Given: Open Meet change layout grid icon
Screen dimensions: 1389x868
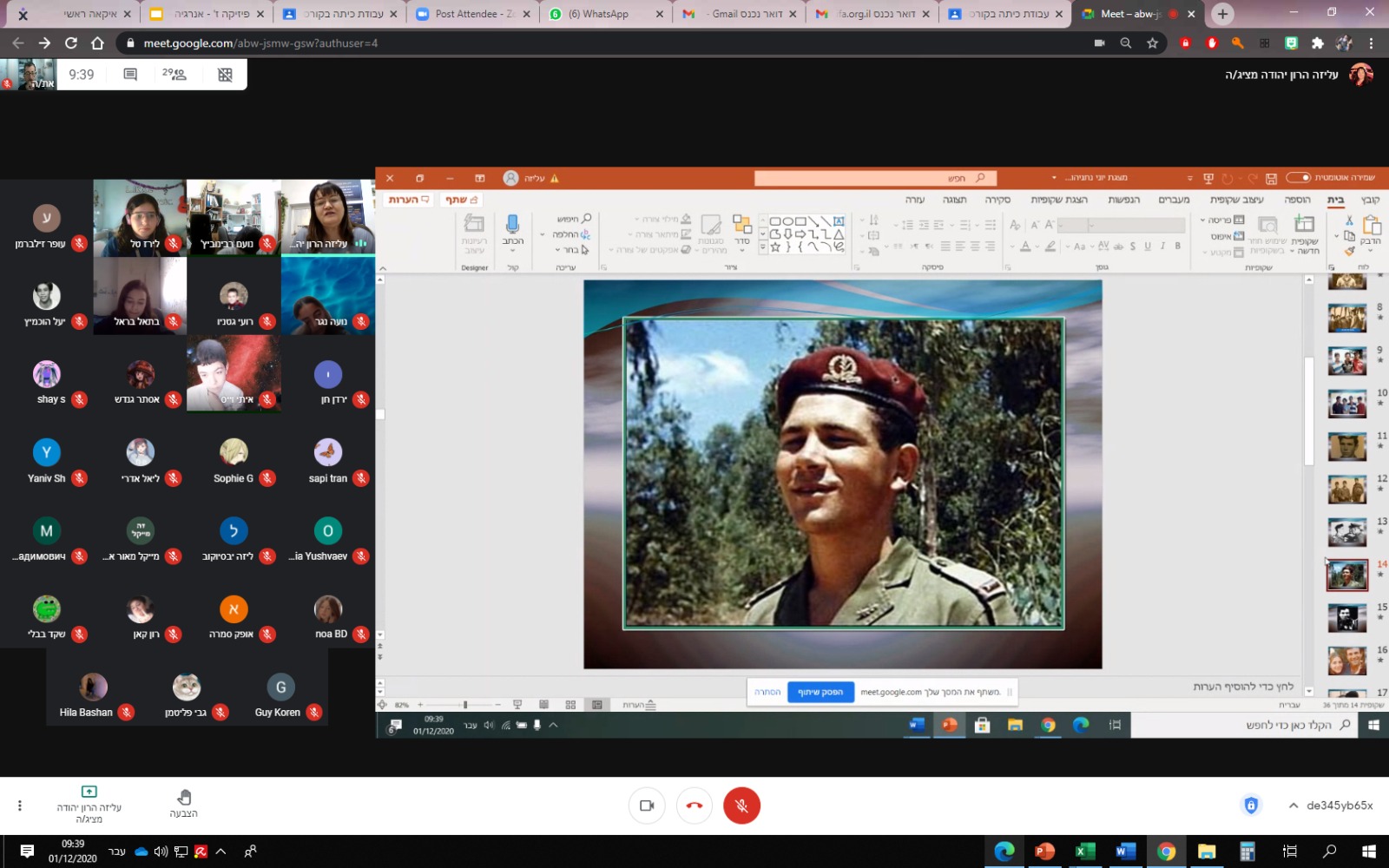Looking at the screenshot, I should tap(225, 75).
